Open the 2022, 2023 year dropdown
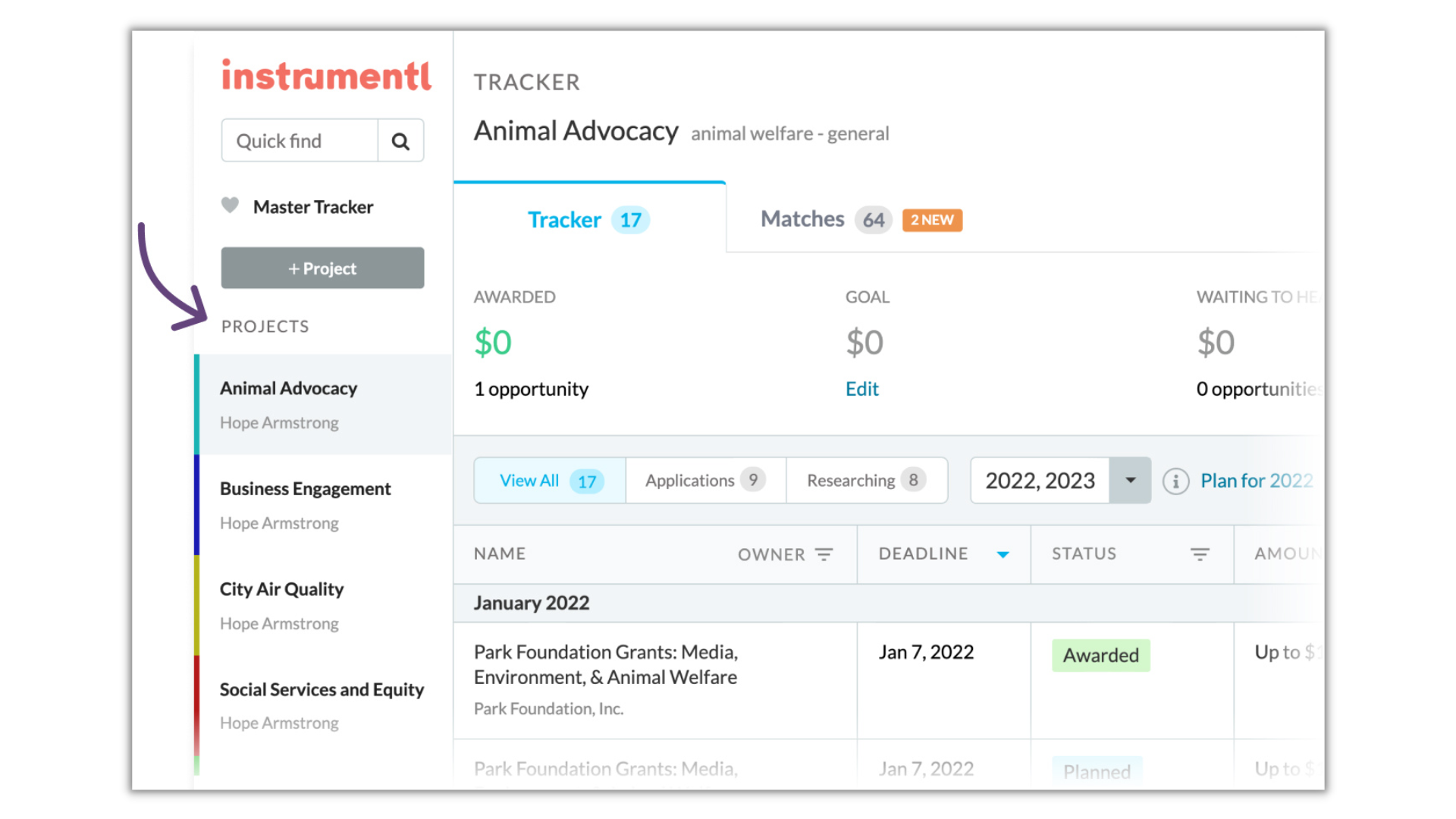 tap(1130, 480)
